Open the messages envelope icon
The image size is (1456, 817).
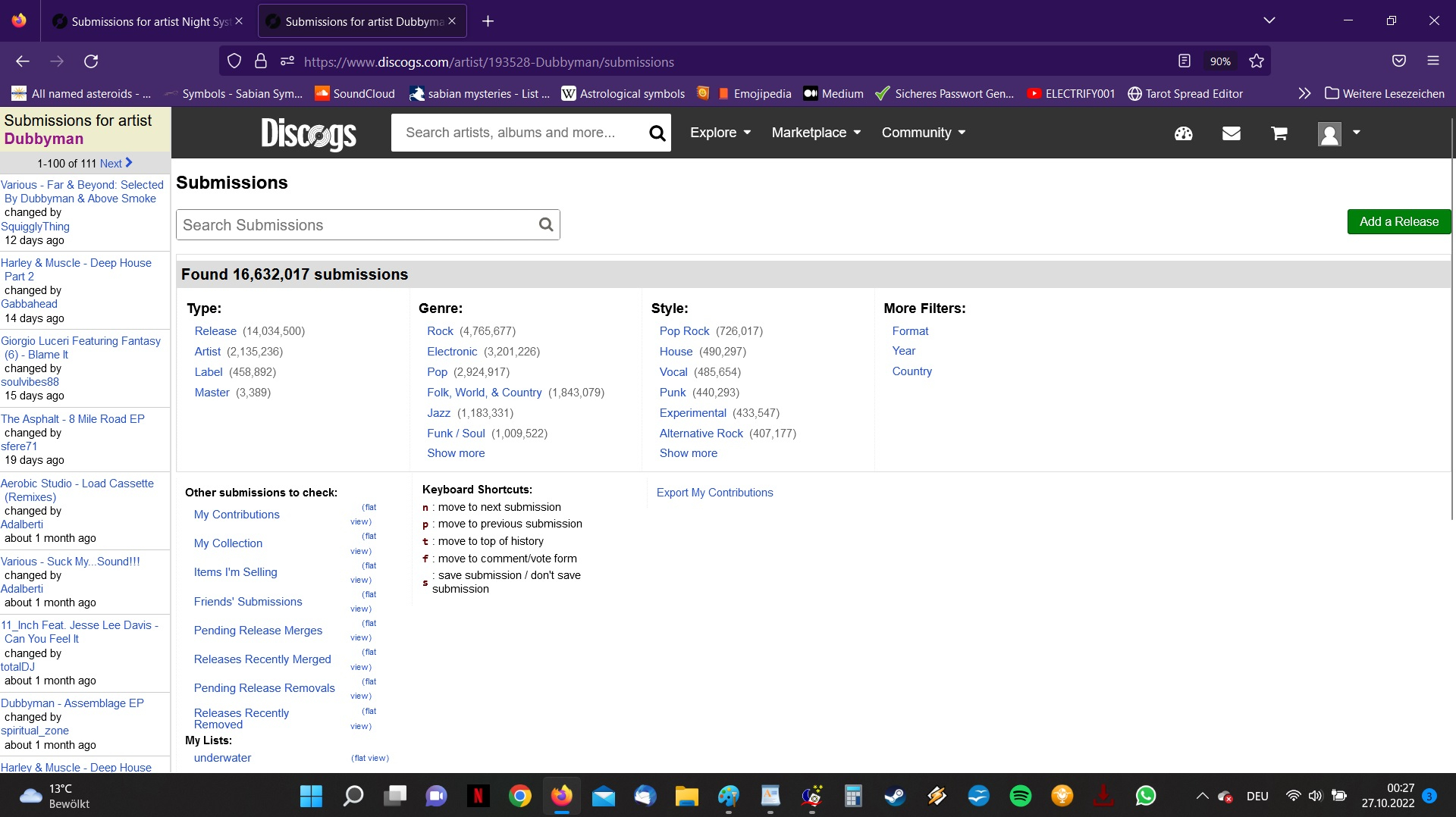tap(1231, 133)
